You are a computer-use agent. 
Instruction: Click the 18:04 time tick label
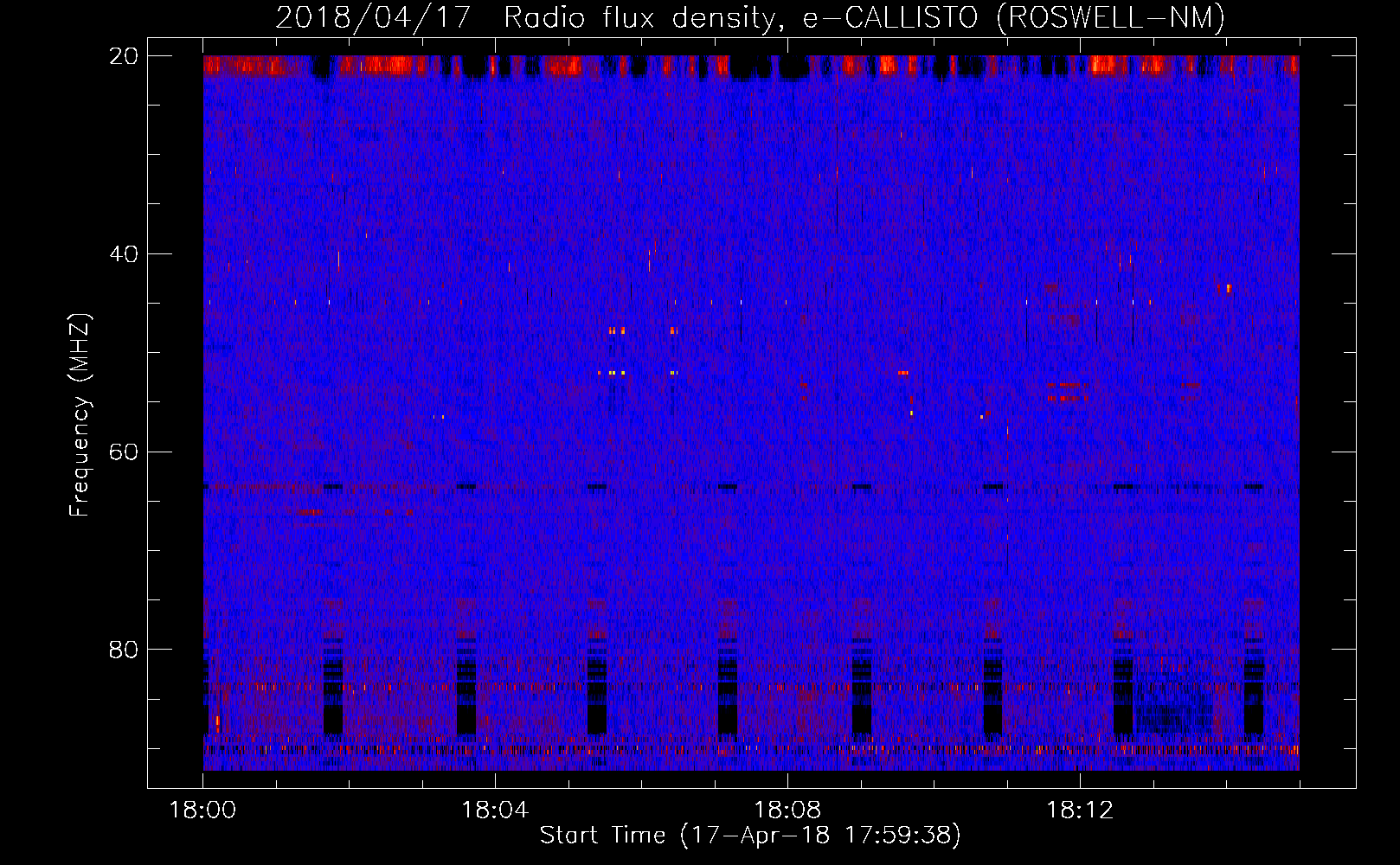point(495,811)
